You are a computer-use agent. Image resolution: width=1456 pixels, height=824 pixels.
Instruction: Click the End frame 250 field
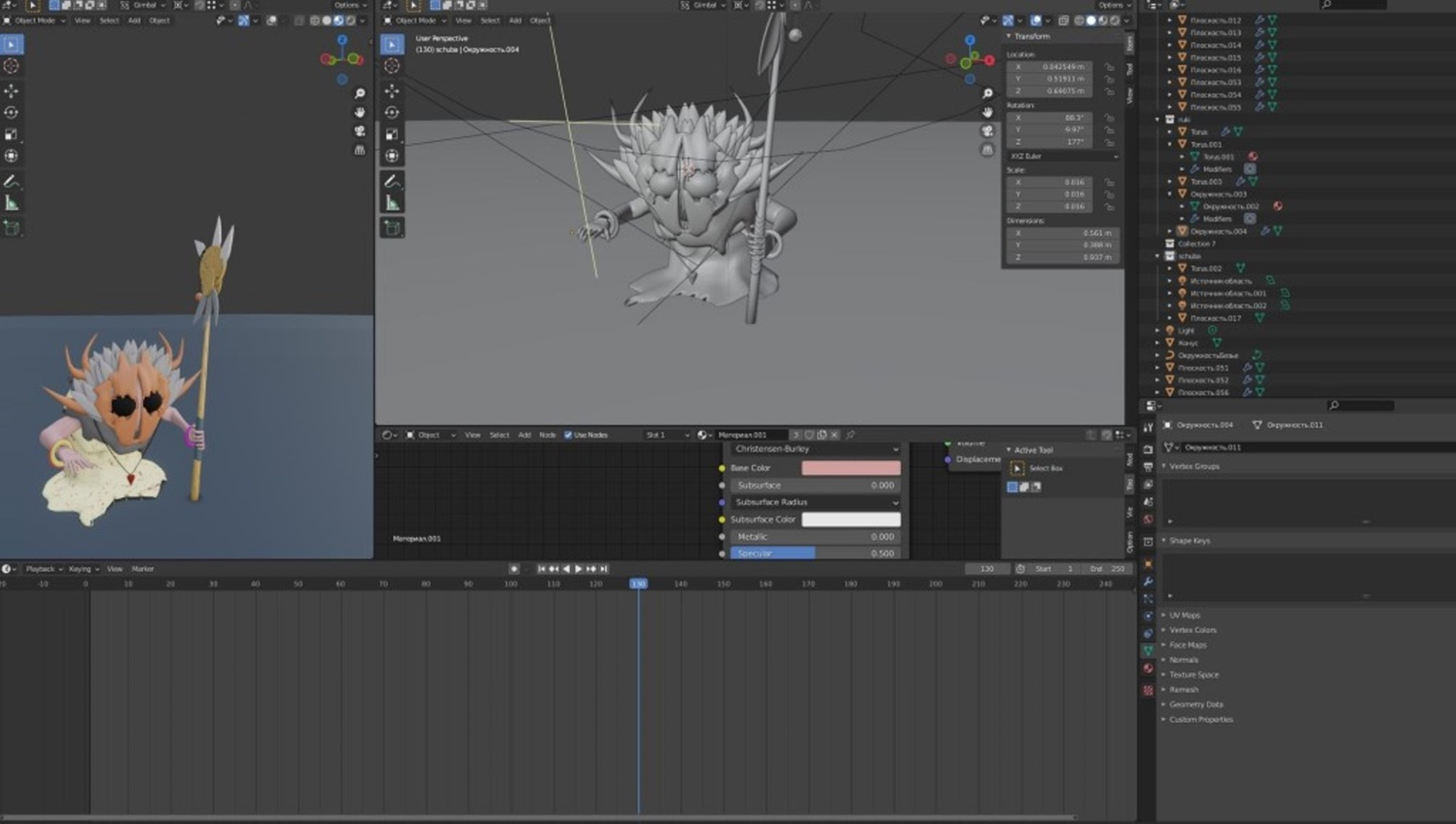click(1107, 568)
